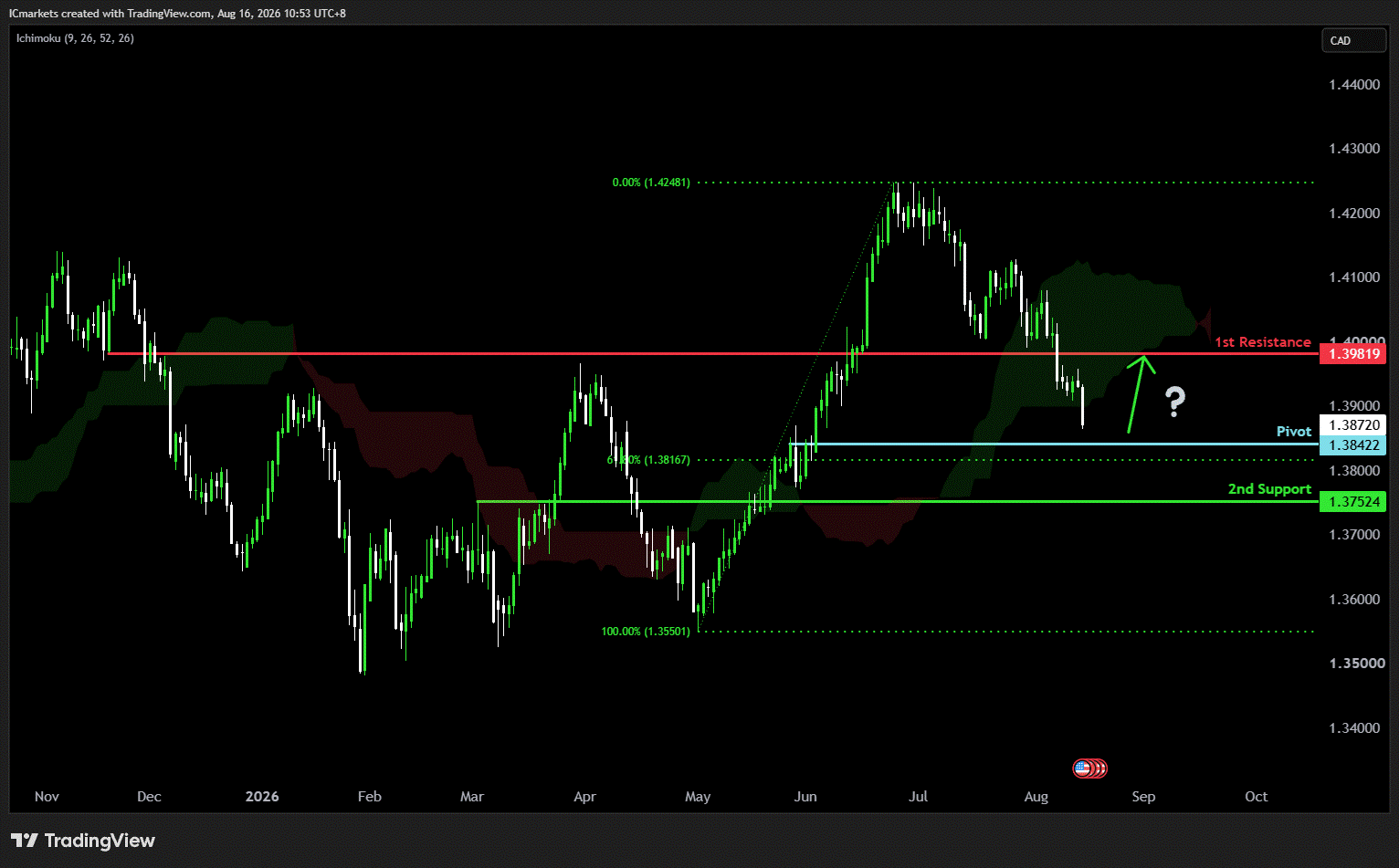
Task: Click the 1.37524 green support price label
Action: pyautogui.click(x=1353, y=502)
